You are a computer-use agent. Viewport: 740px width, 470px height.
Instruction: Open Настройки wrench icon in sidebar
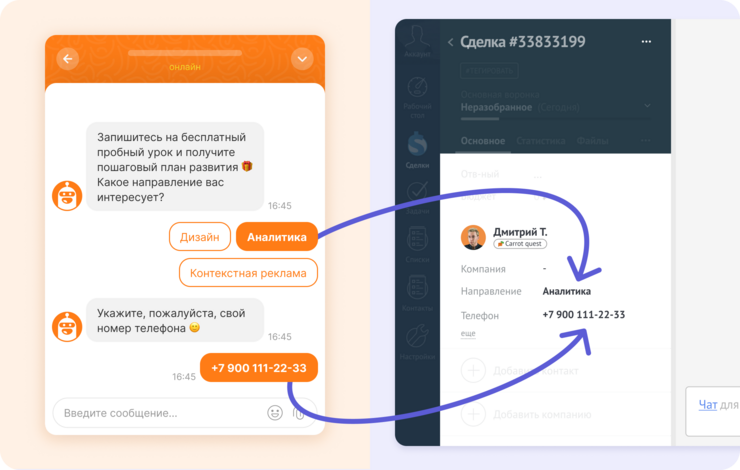point(417,342)
